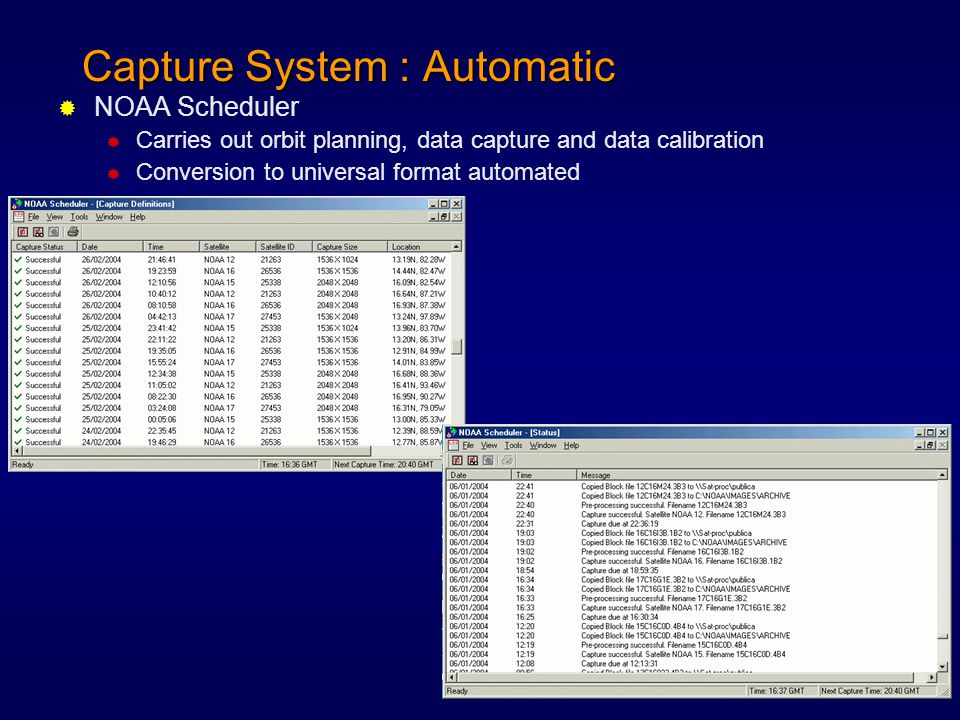Sort by the Capture Status column header
Viewport: 960px width, 720px height.
pos(45,247)
